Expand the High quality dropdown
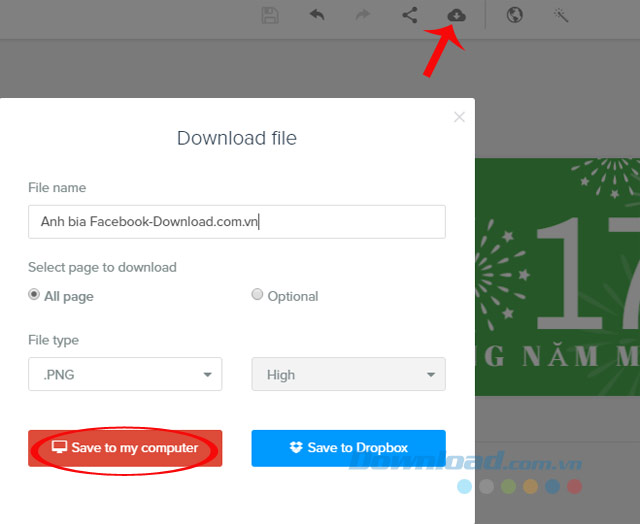 348,374
